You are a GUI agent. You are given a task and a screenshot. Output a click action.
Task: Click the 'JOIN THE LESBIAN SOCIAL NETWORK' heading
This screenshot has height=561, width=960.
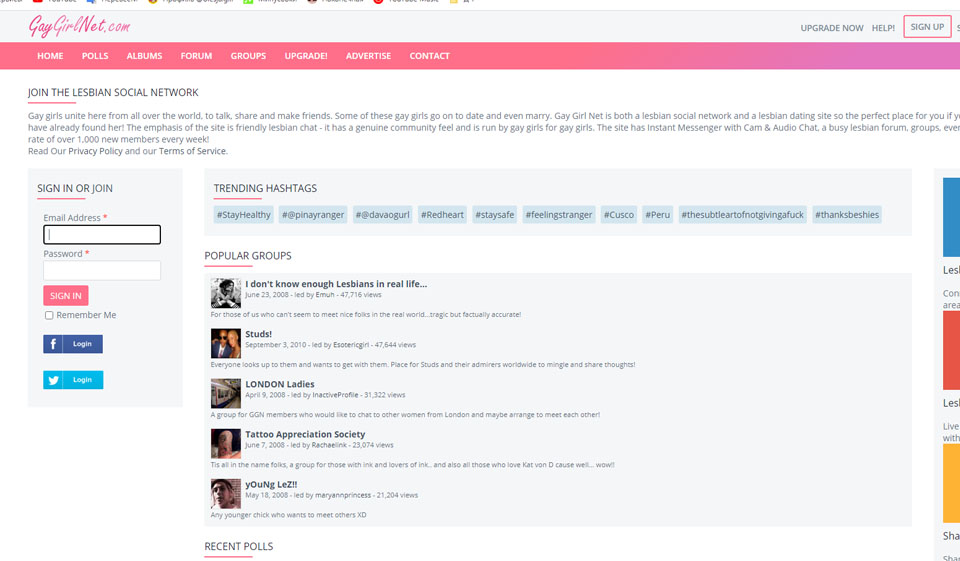tap(113, 92)
